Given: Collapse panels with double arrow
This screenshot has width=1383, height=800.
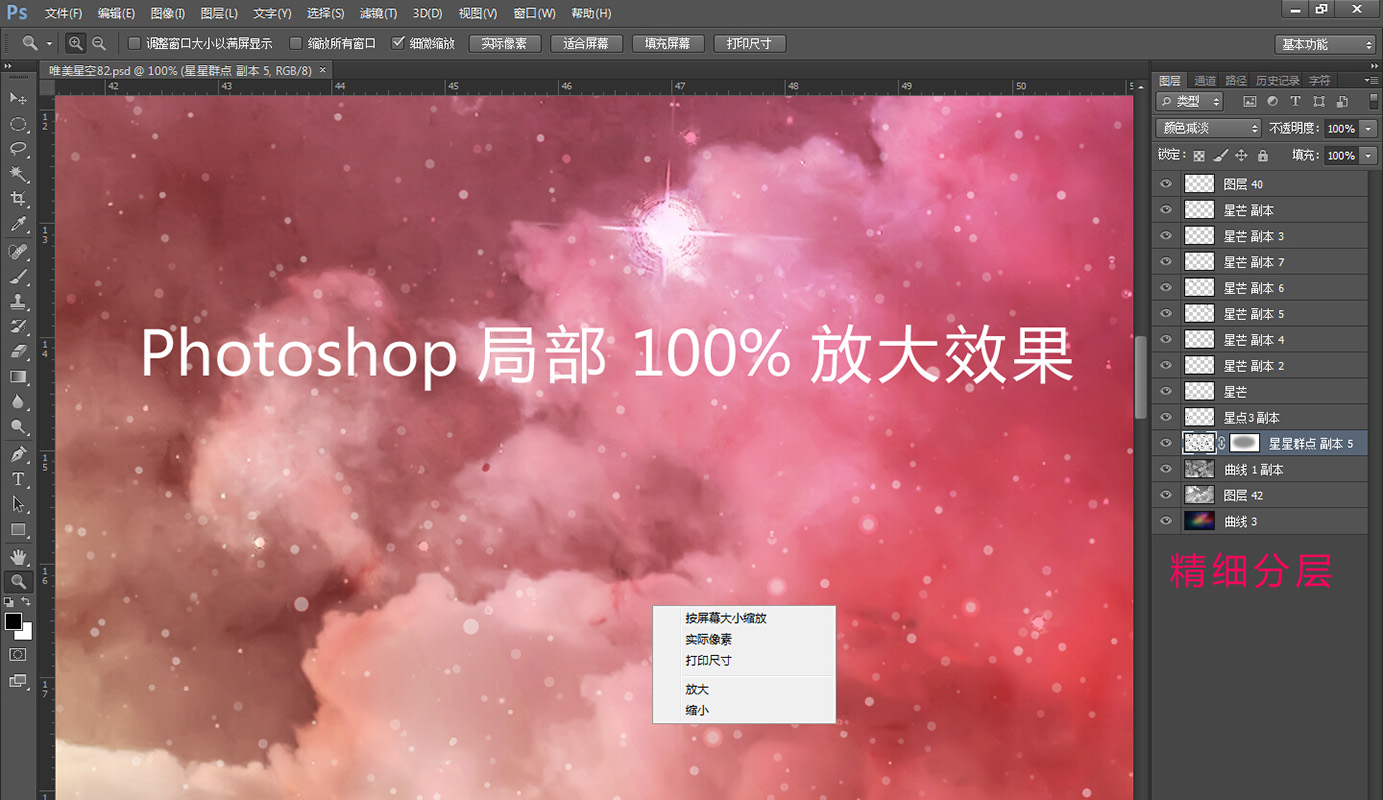Looking at the screenshot, I should point(1372,65).
